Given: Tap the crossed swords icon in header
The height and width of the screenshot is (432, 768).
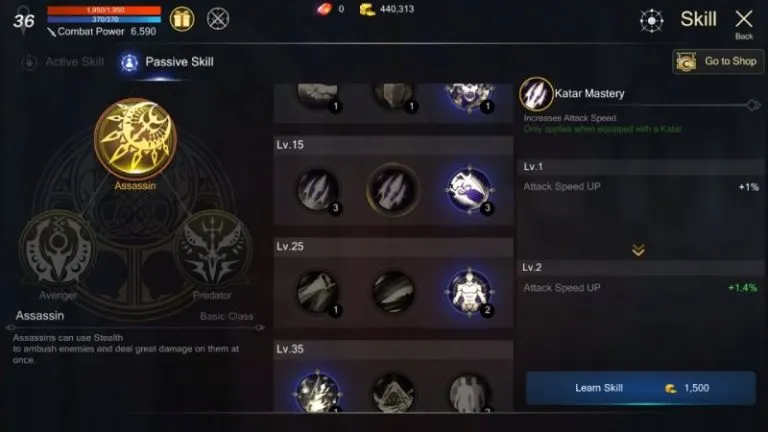Looking at the screenshot, I should point(218,19).
